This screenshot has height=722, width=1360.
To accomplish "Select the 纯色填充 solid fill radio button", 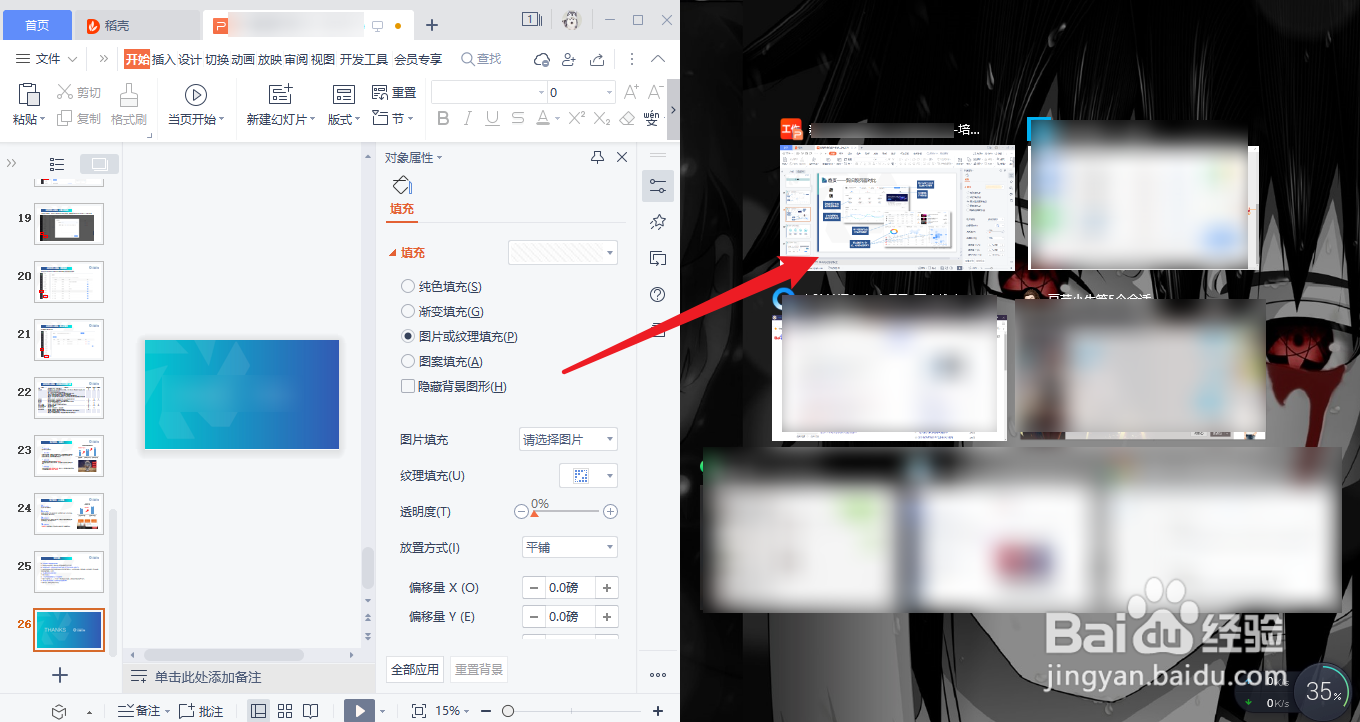I will [x=408, y=286].
